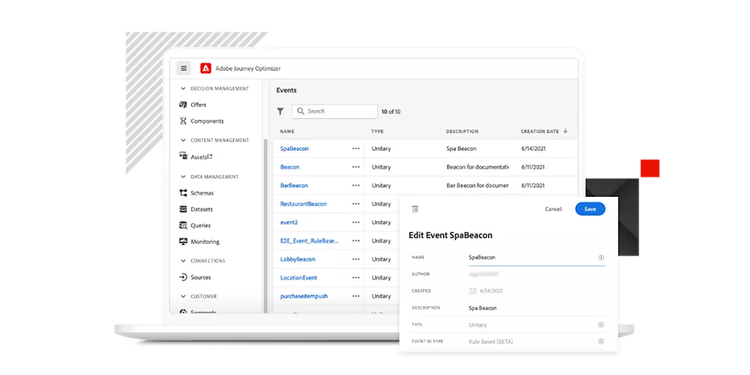Collapse the Decision Management section
The image size is (750, 375).
pyautogui.click(x=183, y=88)
